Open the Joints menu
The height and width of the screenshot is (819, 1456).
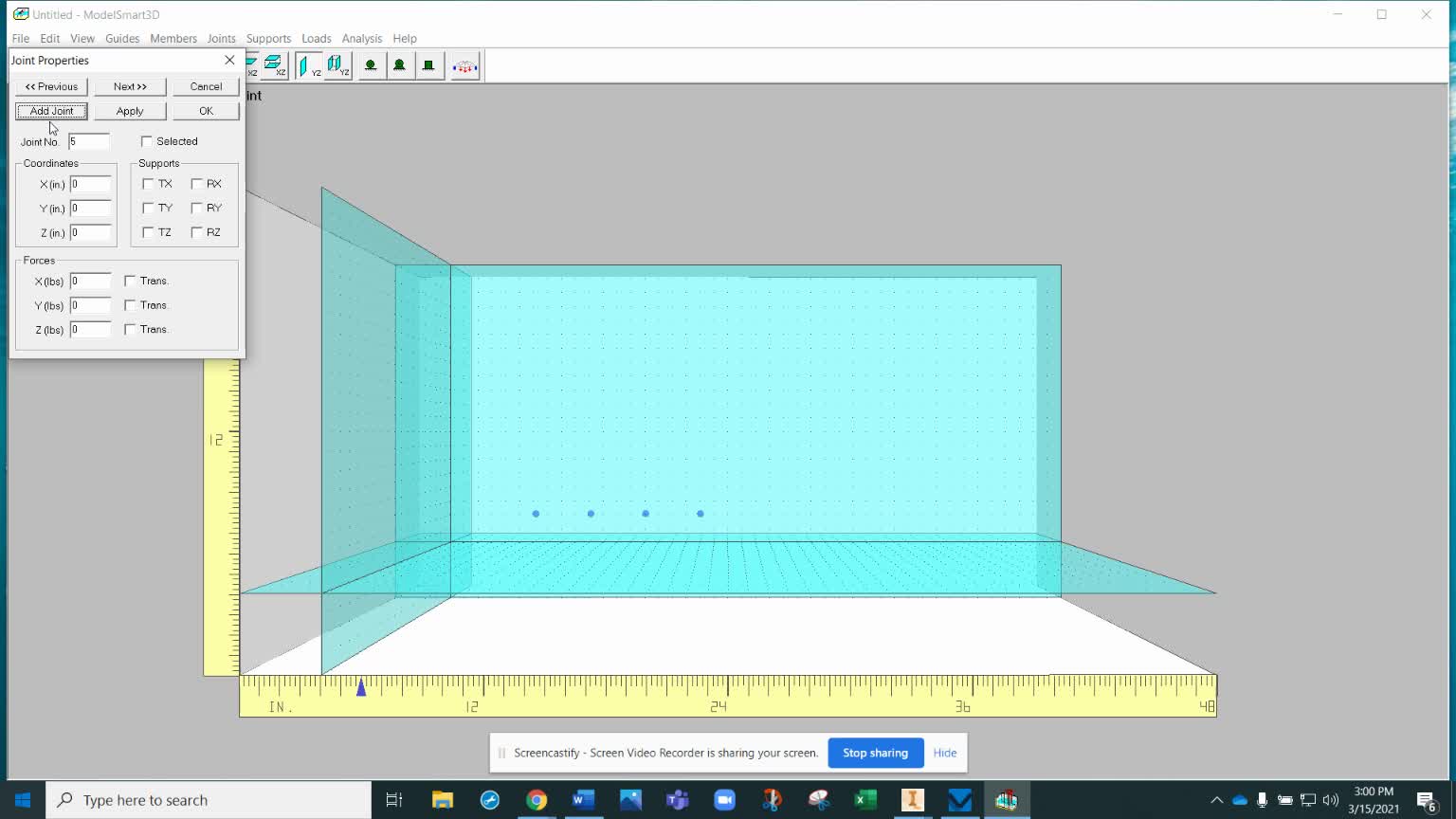point(222,38)
